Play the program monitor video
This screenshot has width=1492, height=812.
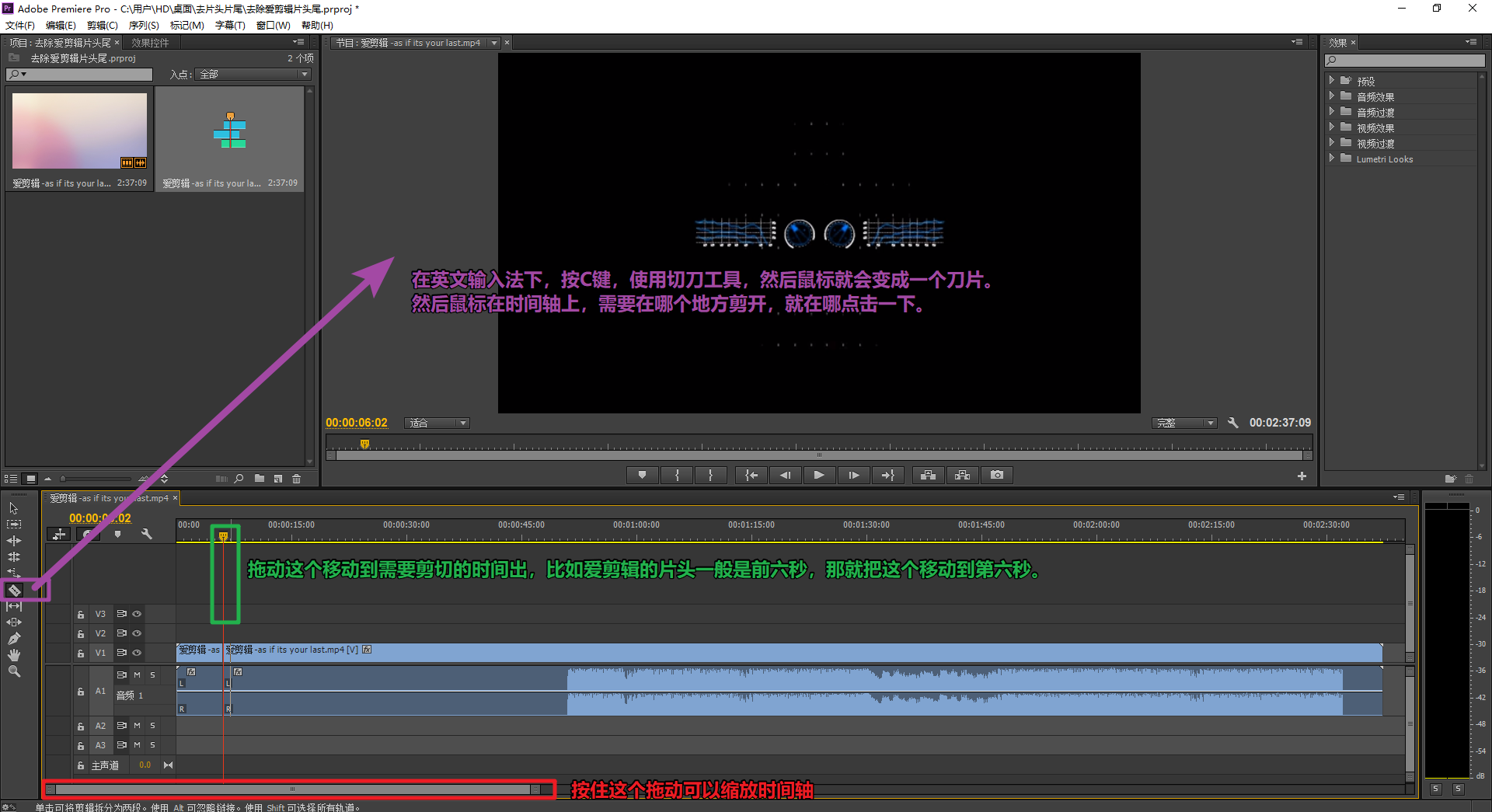click(x=819, y=475)
